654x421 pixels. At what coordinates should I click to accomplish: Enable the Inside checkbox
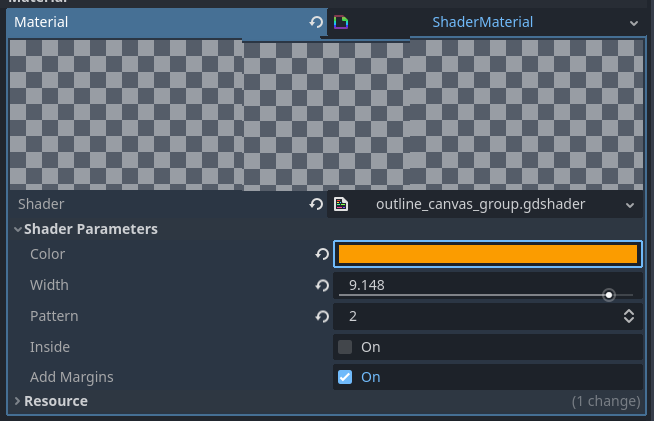[345, 347]
